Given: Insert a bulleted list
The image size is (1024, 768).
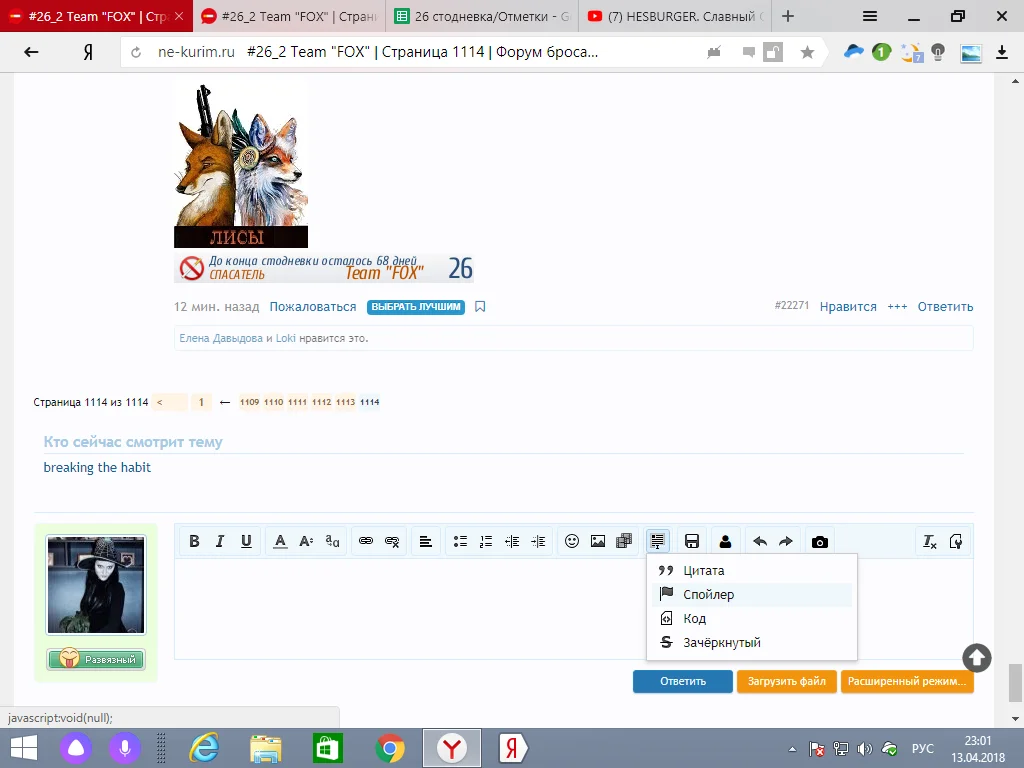Looking at the screenshot, I should pyautogui.click(x=460, y=541).
